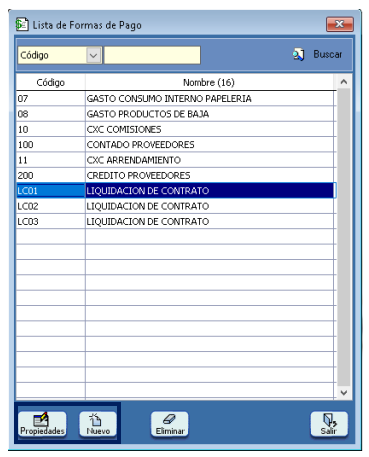Exit the list with Salir button
This screenshot has height=457, width=369.
(x=329, y=424)
